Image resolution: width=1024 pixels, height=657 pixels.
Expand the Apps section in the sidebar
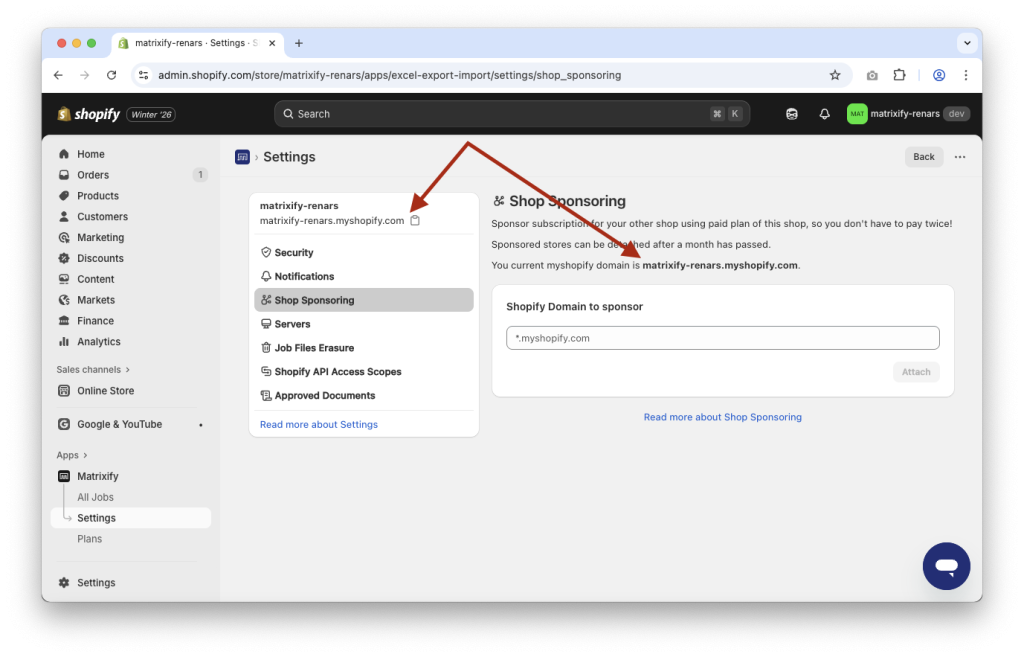[70, 454]
